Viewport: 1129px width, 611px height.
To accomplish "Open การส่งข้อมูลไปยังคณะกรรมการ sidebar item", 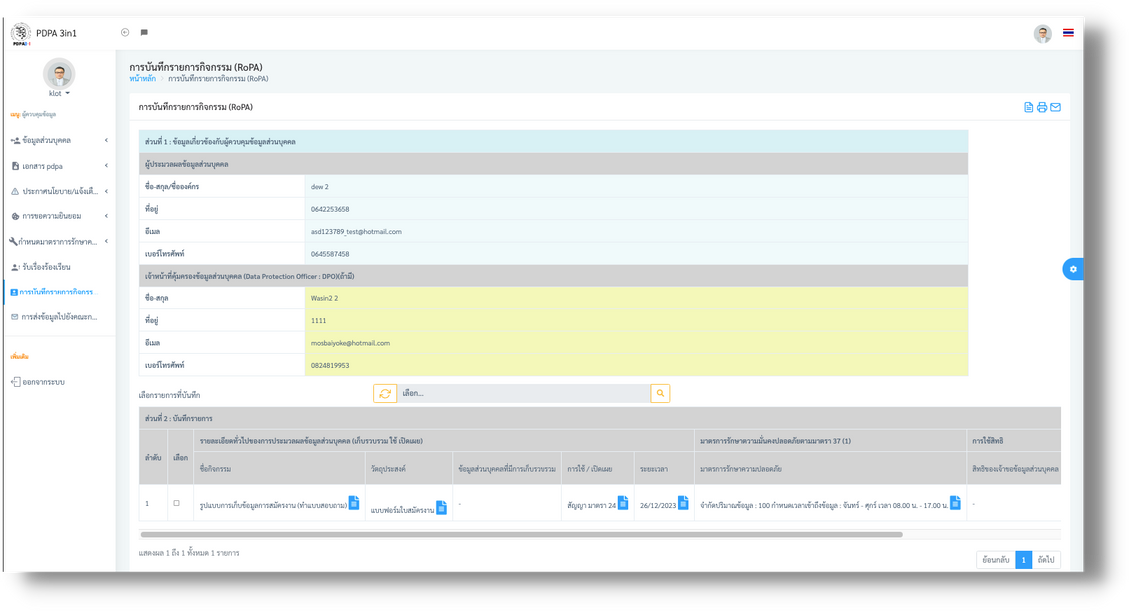I will click(59, 317).
